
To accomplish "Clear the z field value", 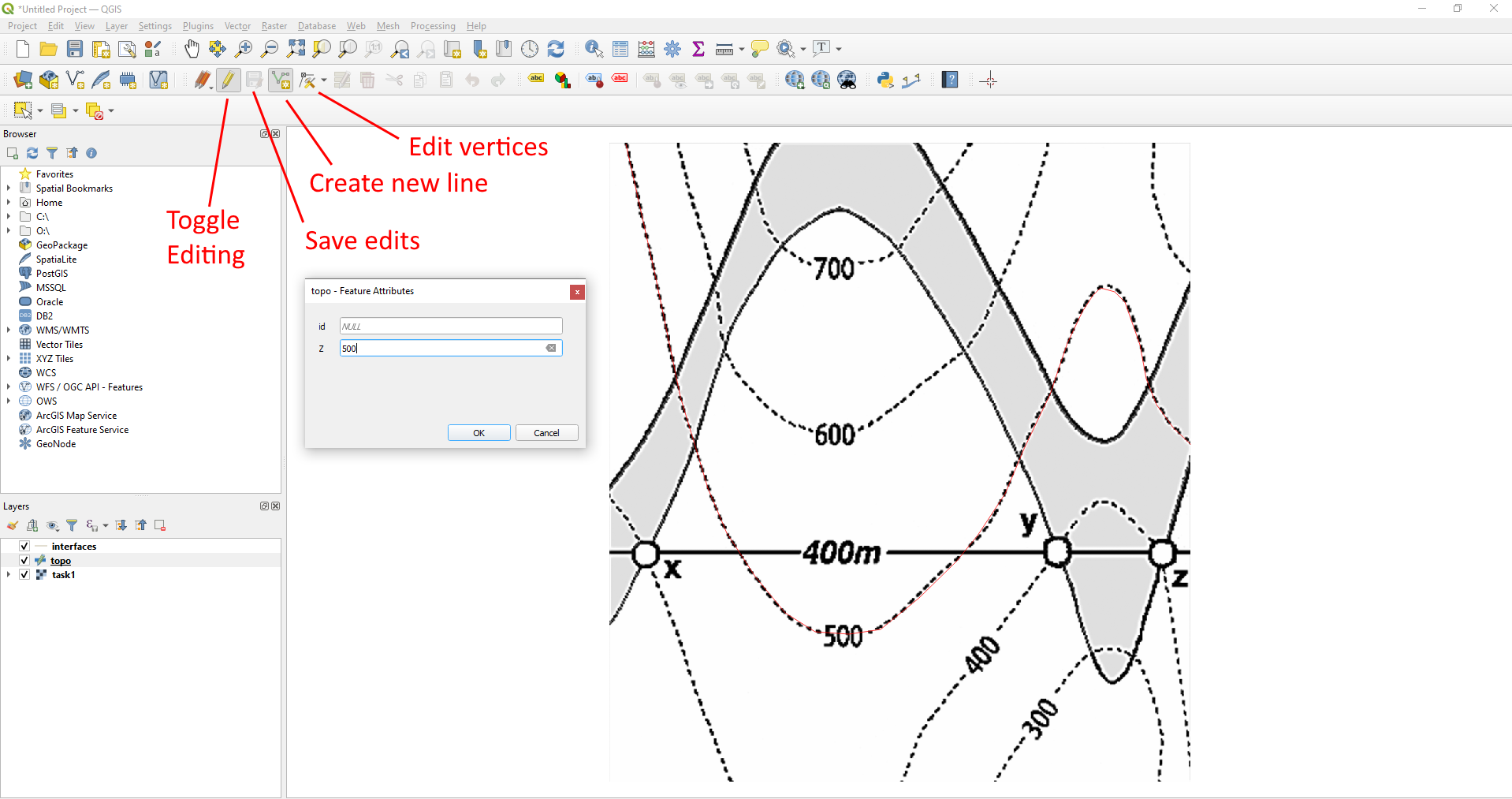I will (x=551, y=348).
